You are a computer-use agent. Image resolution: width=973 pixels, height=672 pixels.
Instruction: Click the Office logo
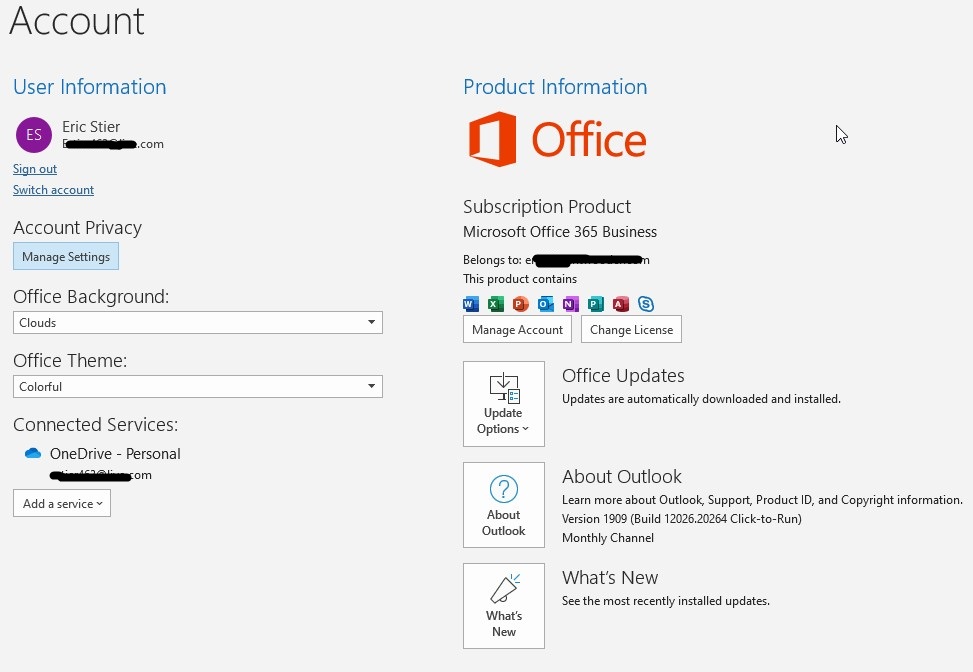coord(557,139)
